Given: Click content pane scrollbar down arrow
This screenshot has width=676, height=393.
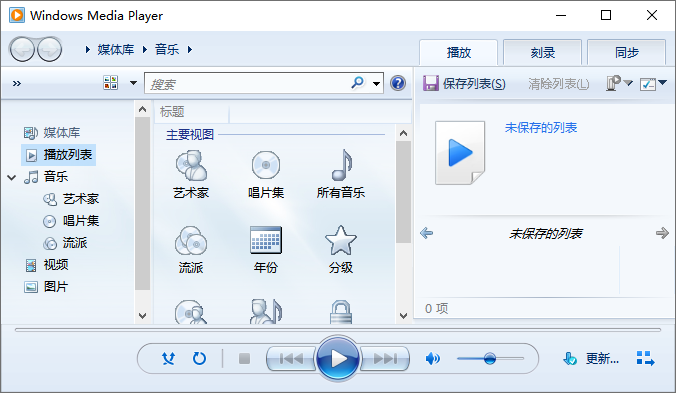Looking at the screenshot, I should [404, 315].
